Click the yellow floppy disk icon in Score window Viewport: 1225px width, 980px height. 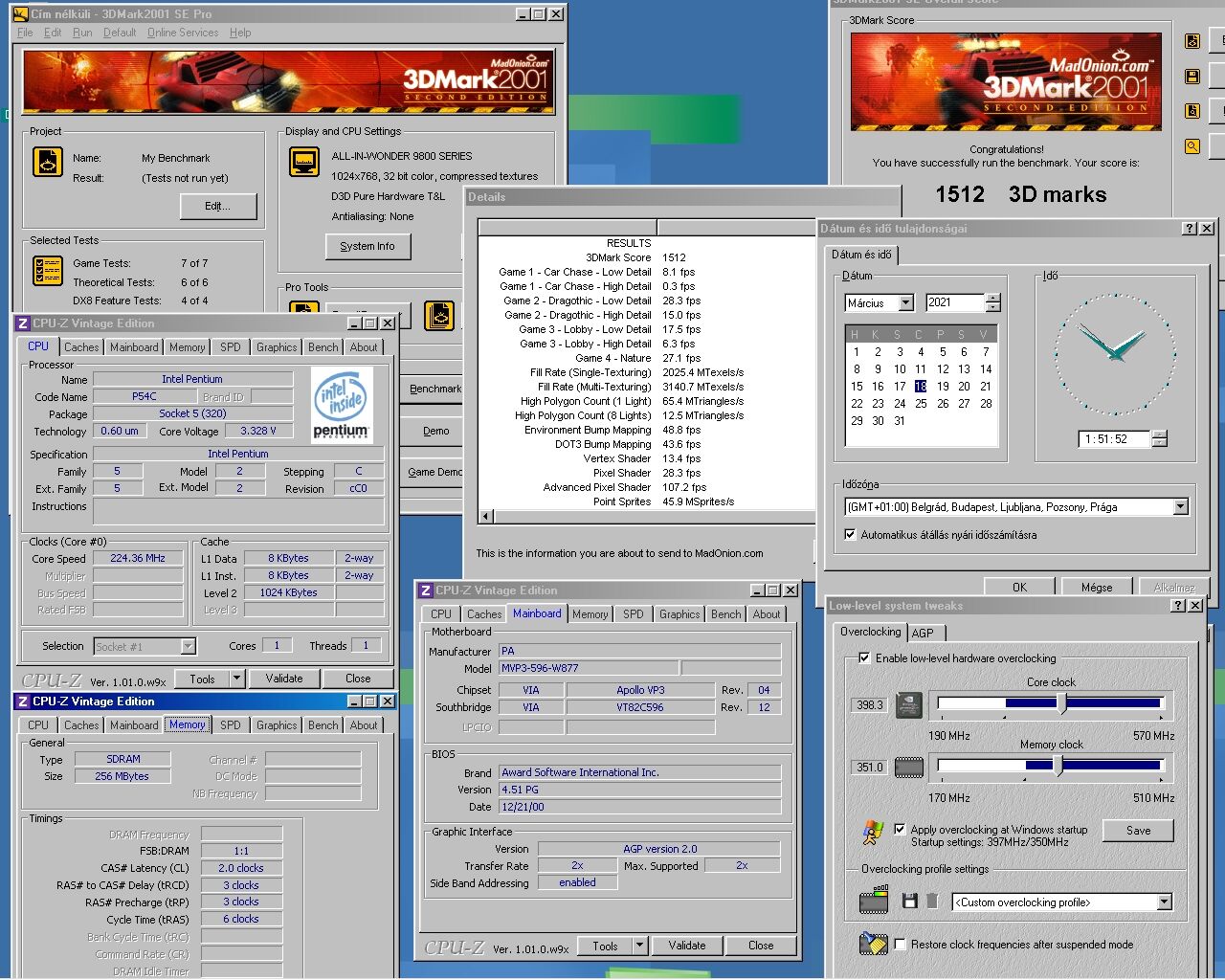coord(1192,77)
